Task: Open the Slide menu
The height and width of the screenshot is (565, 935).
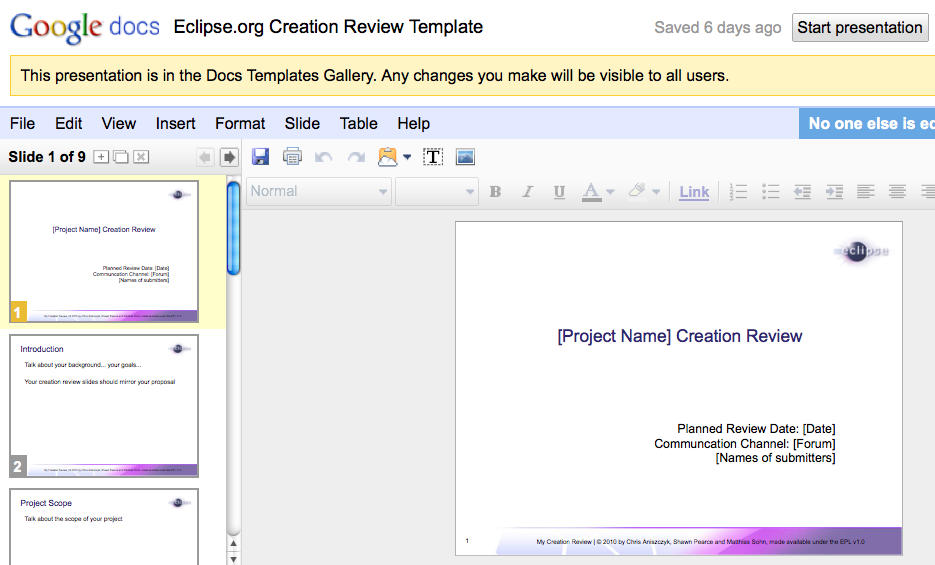Action: (302, 123)
